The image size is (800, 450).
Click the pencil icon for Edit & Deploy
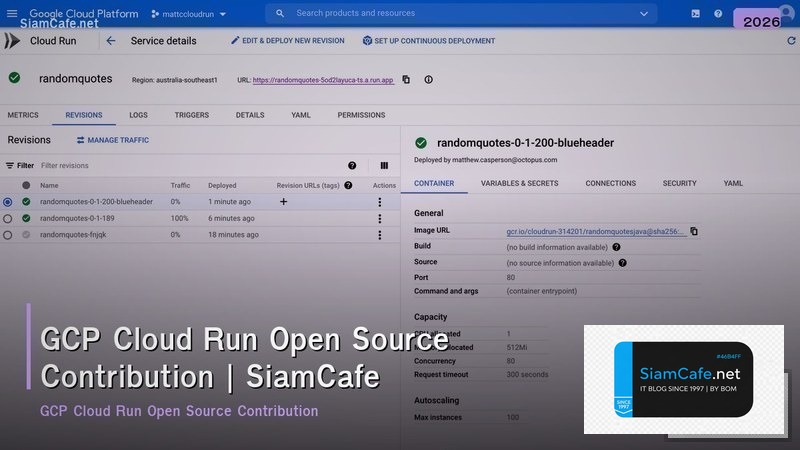(x=235, y=40)
